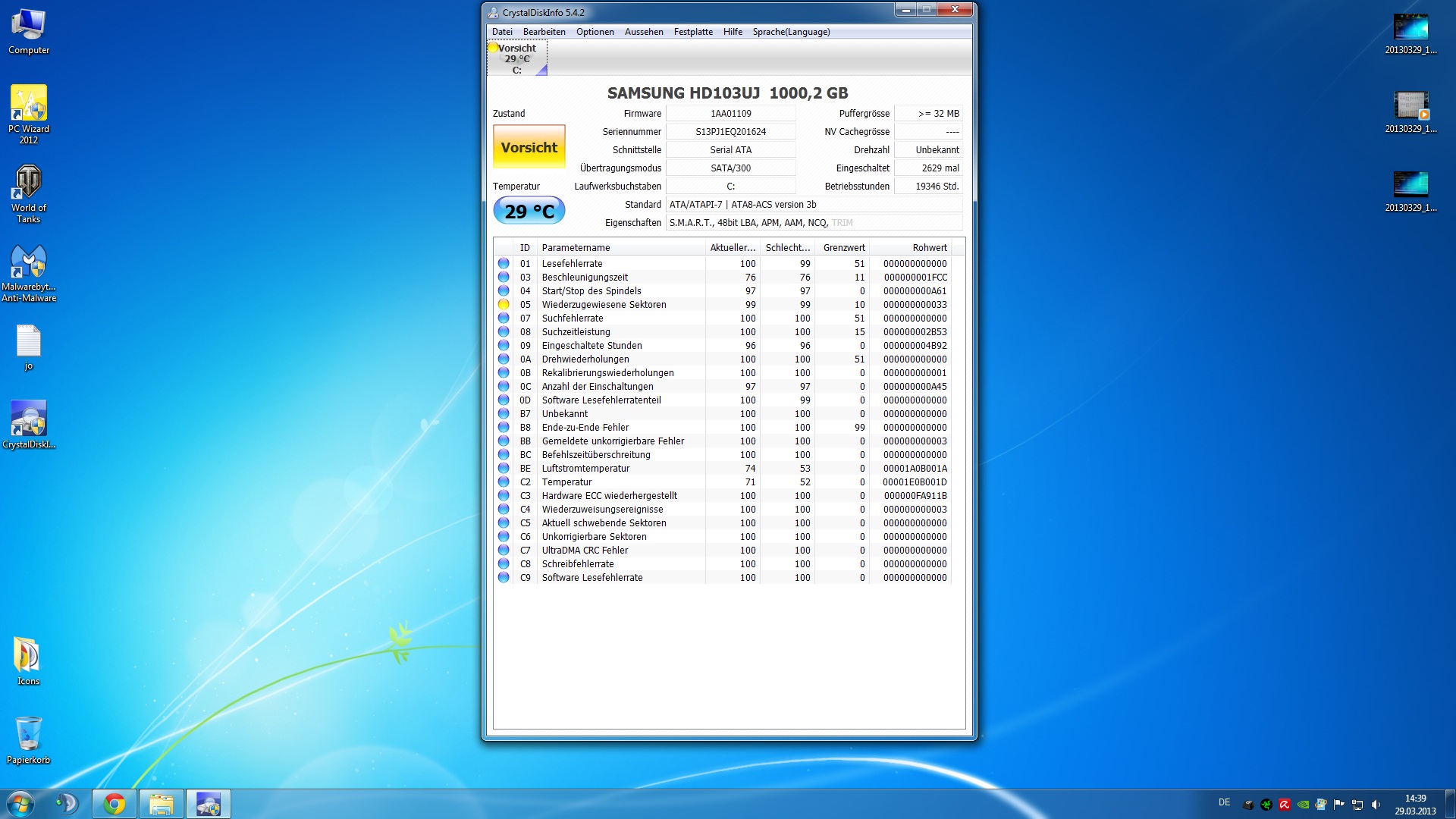Screen dimensions: 1456x819
Task: Open the Papierkorb recycle bin
Action: 29,735
